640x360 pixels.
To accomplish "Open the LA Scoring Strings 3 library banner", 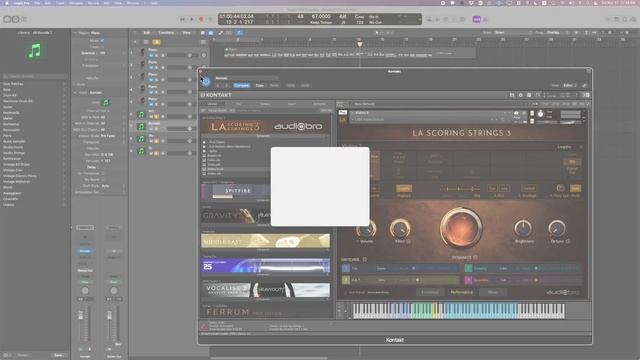I will [265, 127].
